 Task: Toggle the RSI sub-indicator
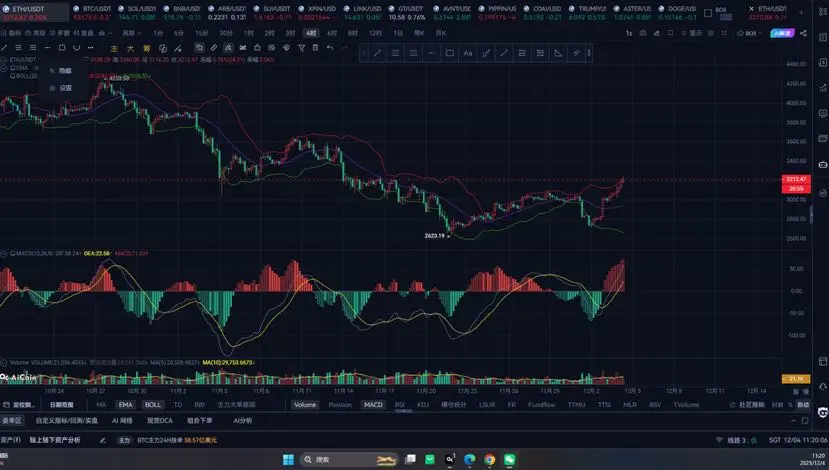399,405
